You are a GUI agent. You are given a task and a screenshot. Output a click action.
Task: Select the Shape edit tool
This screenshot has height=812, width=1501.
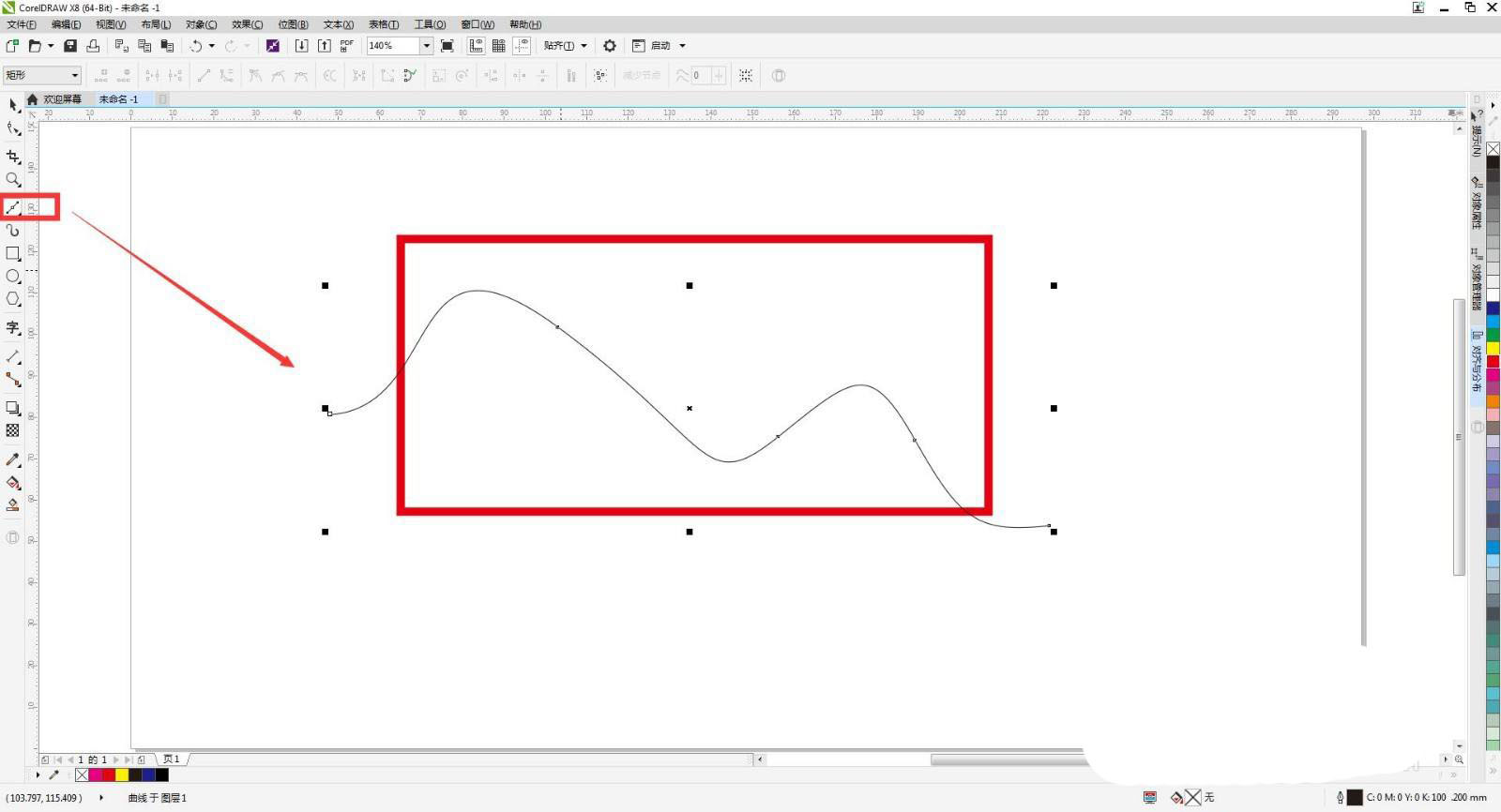coord(12,128)
